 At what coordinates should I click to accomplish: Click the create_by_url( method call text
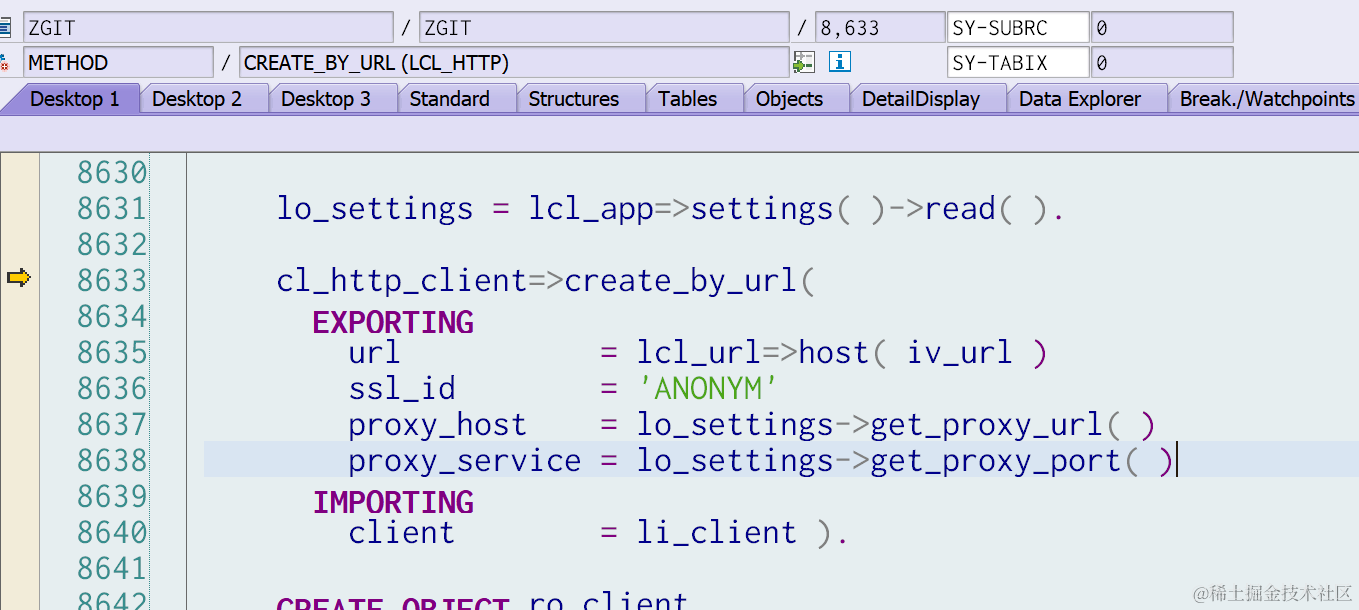(x=690, y=281)
